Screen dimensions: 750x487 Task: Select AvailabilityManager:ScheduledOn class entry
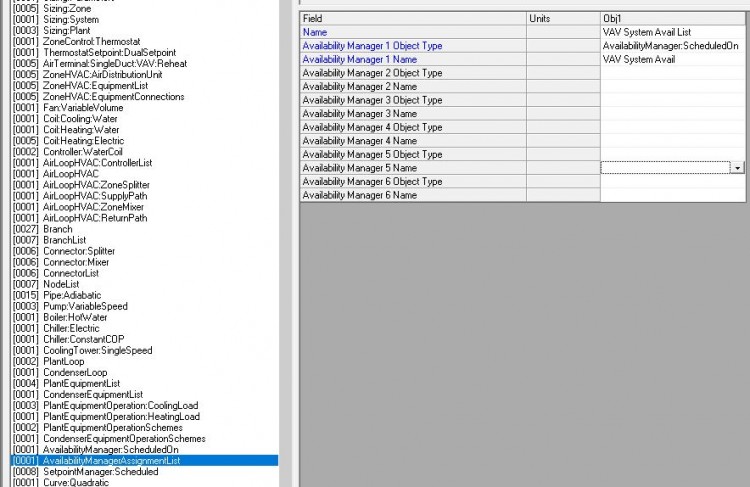coord(110,449)
